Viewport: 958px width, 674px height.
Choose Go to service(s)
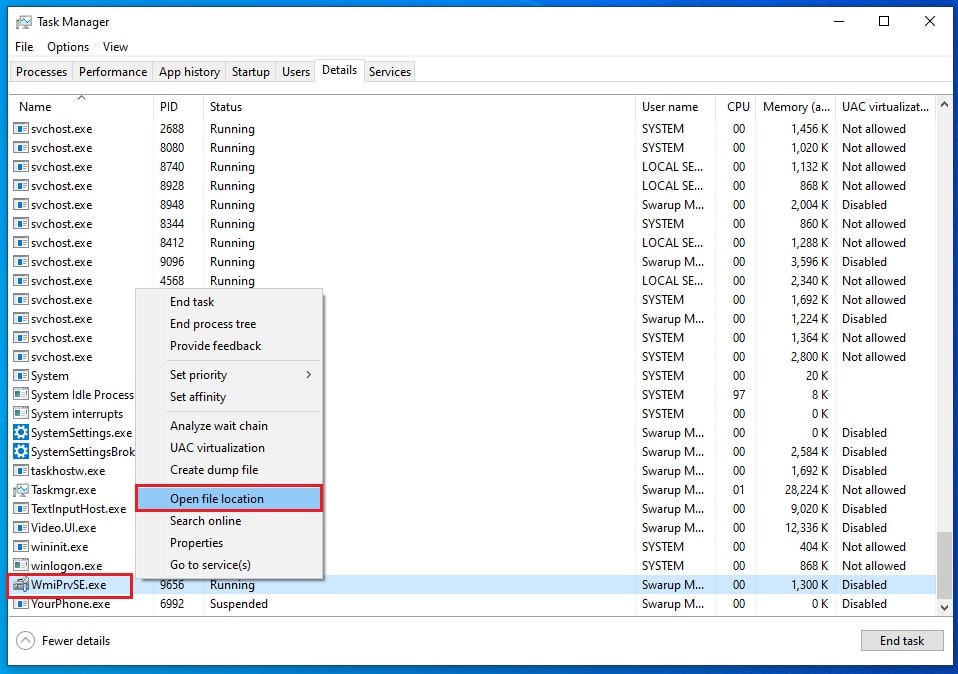(229, 565)
